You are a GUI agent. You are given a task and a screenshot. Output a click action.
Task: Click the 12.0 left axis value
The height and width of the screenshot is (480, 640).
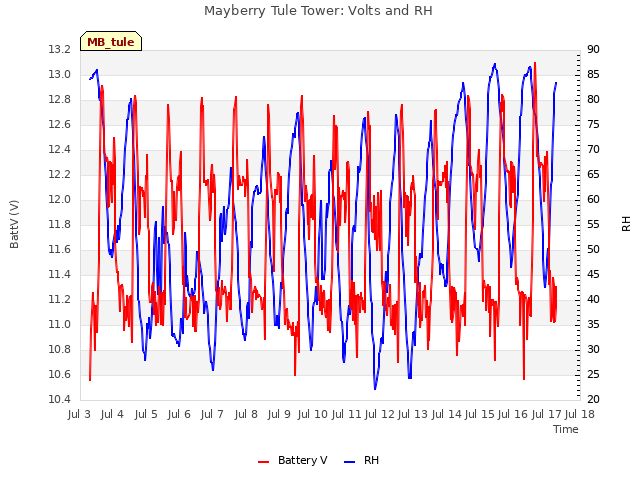(x=59, y=200)
